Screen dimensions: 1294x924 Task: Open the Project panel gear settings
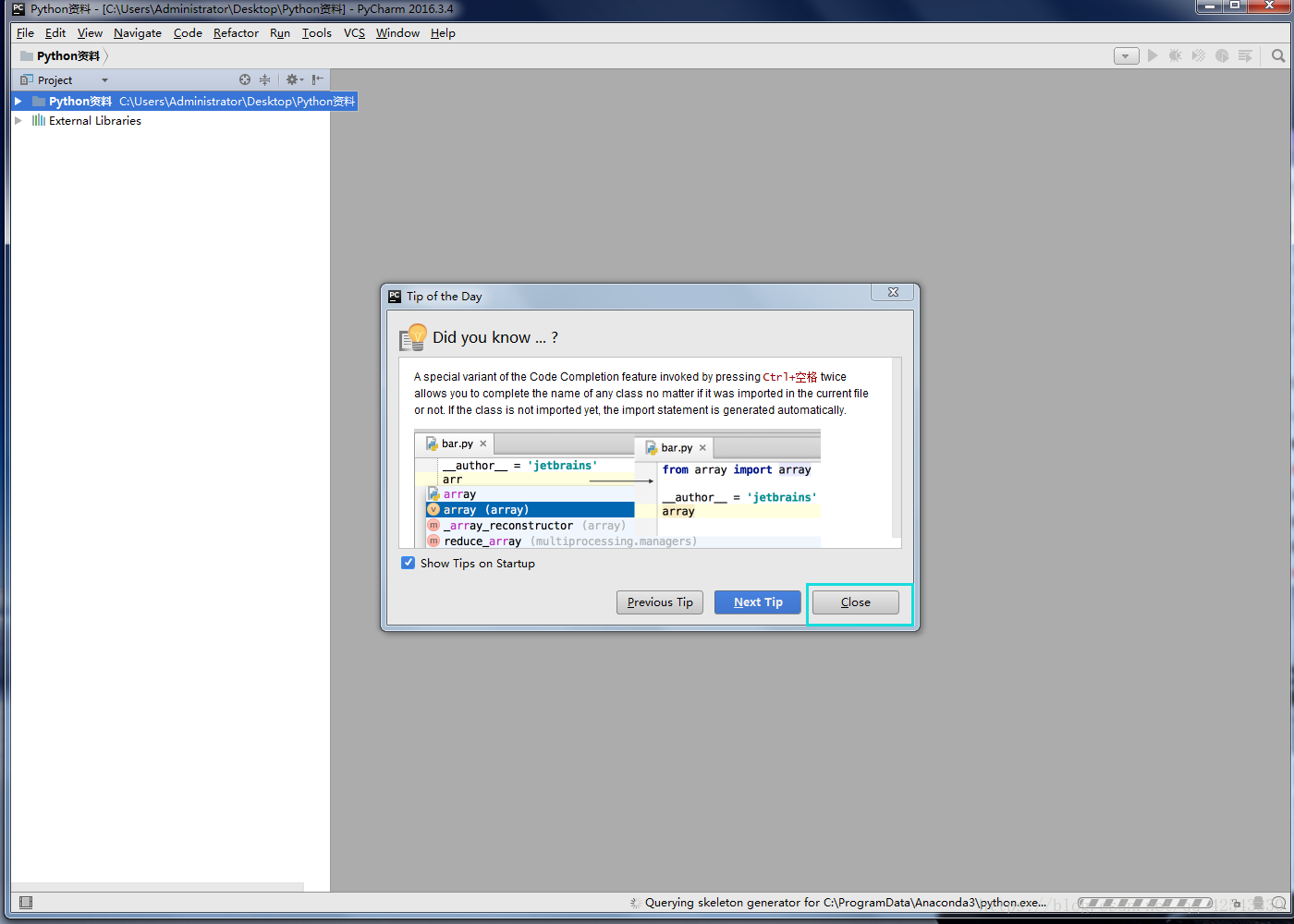click(x=294, y=79)
